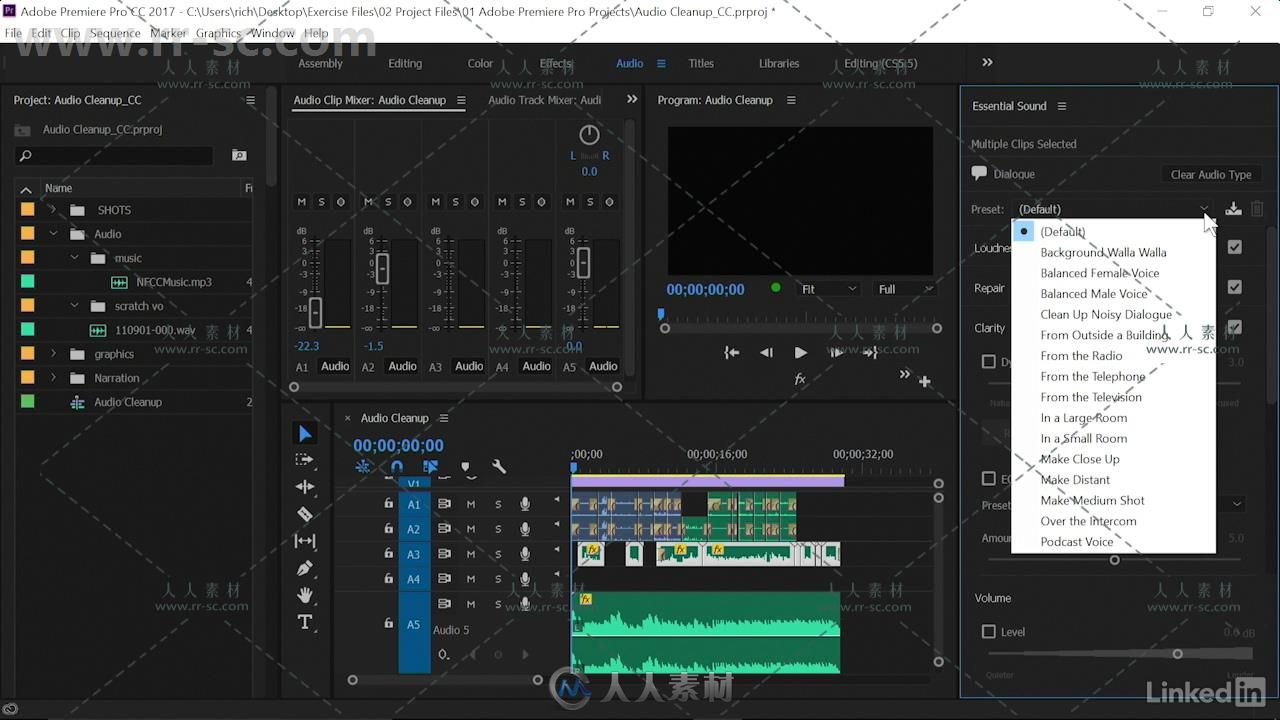Open the Program monitor button editor plus
This screenshot has height=720, width=1280.
tap(925, 381)
